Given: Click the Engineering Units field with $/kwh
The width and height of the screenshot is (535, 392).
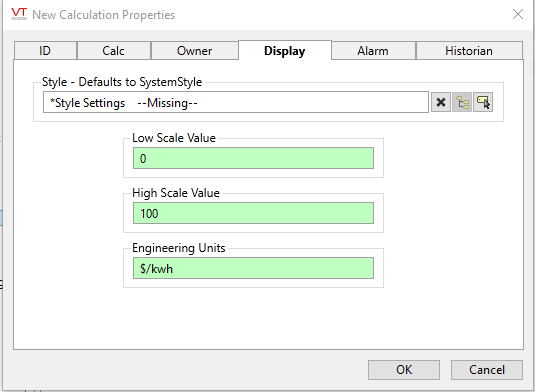Looking at the screenshot, I should pyautogui.click(x=253, y=268).
